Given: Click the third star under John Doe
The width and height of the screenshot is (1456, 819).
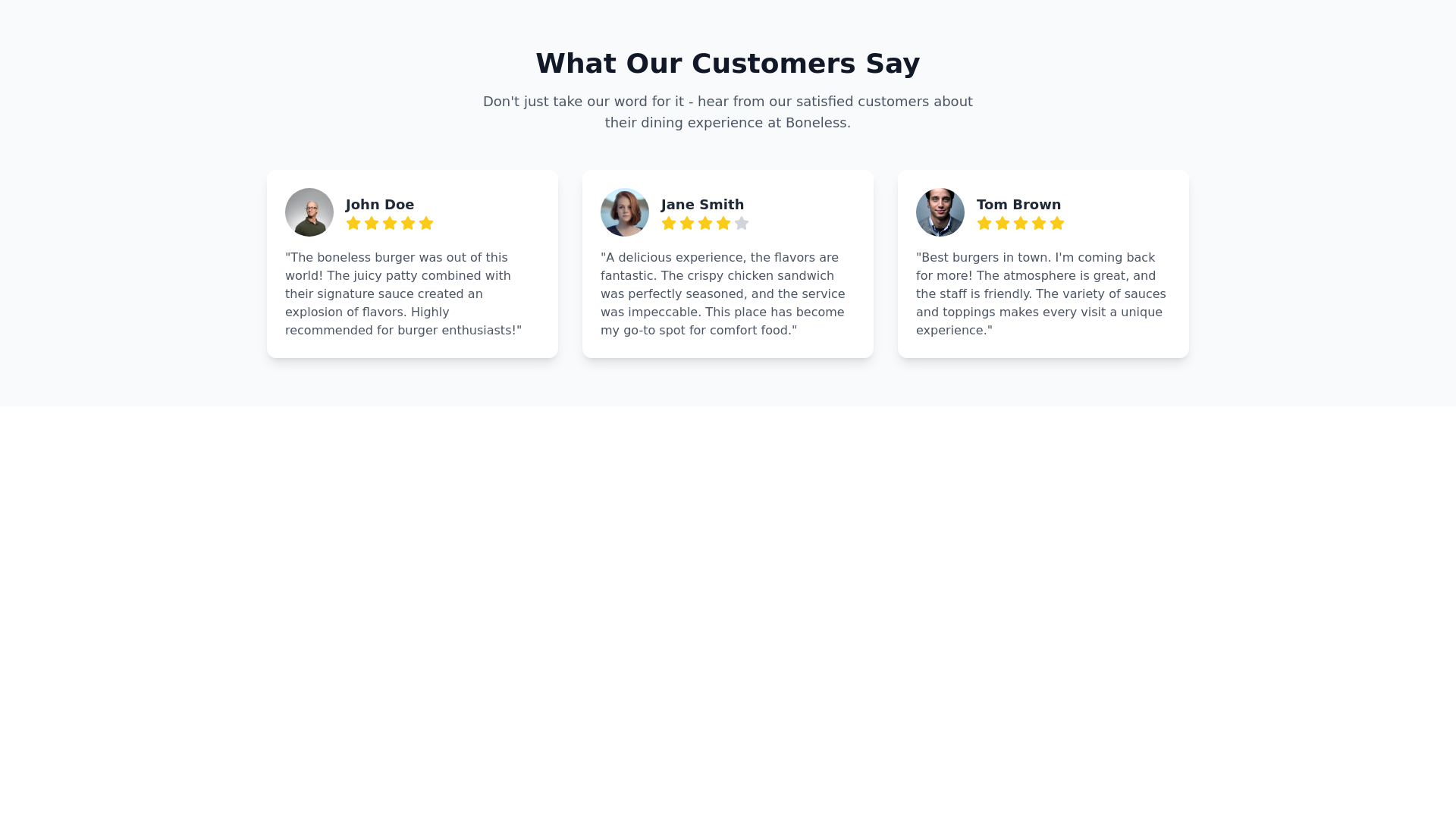Looking at the screenshot, I should pyautogui.click(x=390, y=223).
